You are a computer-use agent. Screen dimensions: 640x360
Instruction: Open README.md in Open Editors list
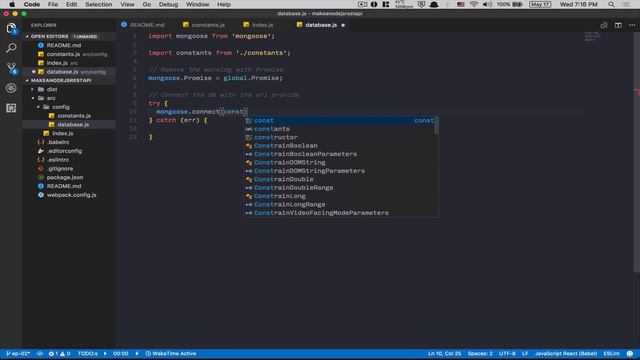click(x=63, y=45)
